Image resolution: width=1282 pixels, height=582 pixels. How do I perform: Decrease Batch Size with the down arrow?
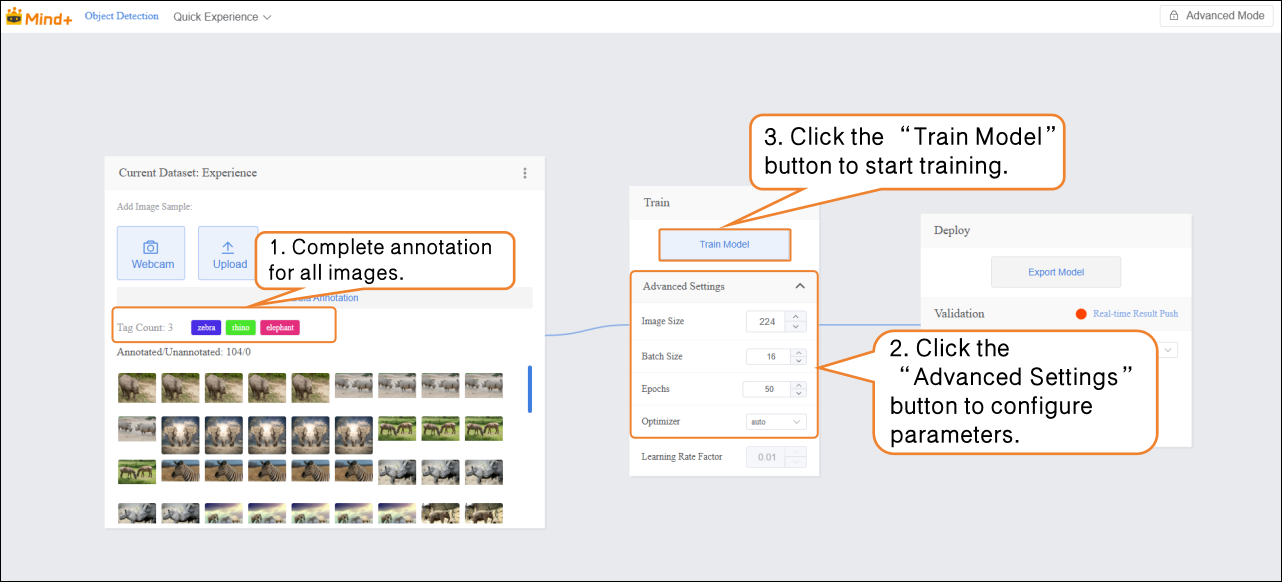point(797,361)
